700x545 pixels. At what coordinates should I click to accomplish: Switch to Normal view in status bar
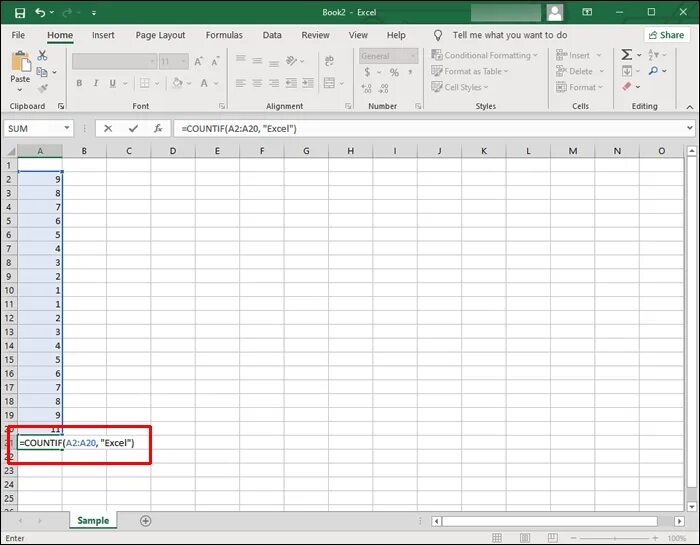(x=497, y=538)
